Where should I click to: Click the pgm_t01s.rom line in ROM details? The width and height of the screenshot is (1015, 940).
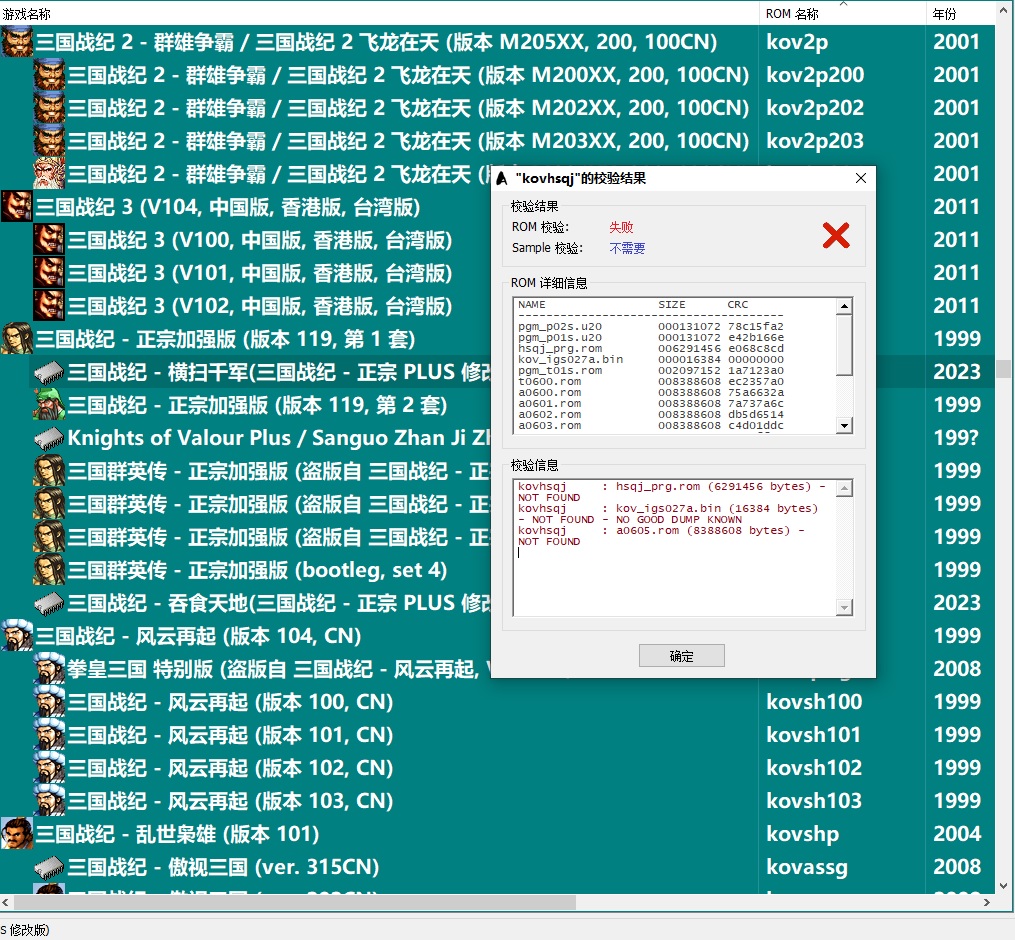pos(651,370)
